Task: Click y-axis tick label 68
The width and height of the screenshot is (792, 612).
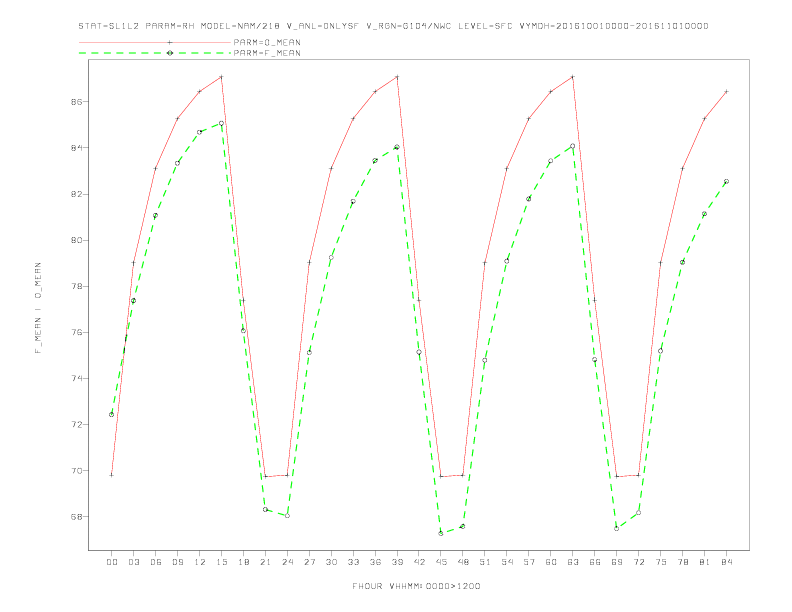Action: coord(76,517)
